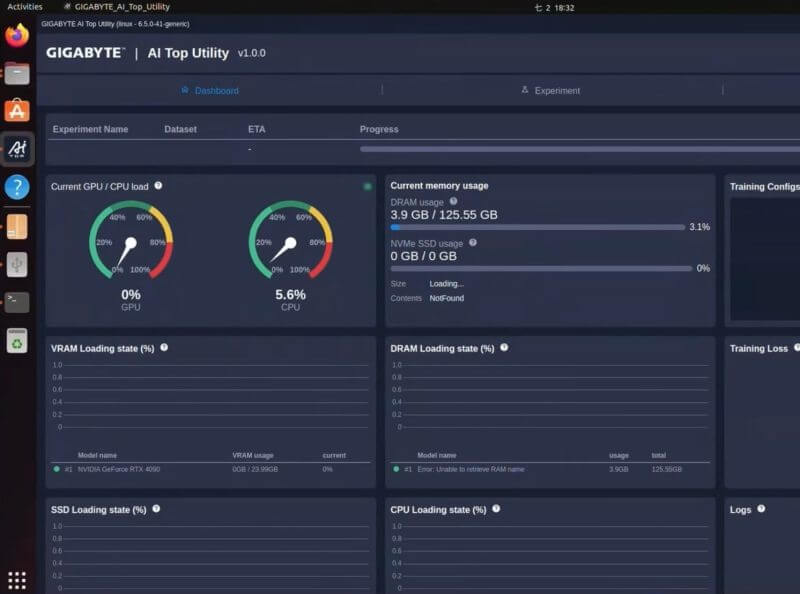Image resolution: width=800 pixels, height=594 pixels.
Task: Switch to the Dashboard tab
Action: [x=210, y=91]
